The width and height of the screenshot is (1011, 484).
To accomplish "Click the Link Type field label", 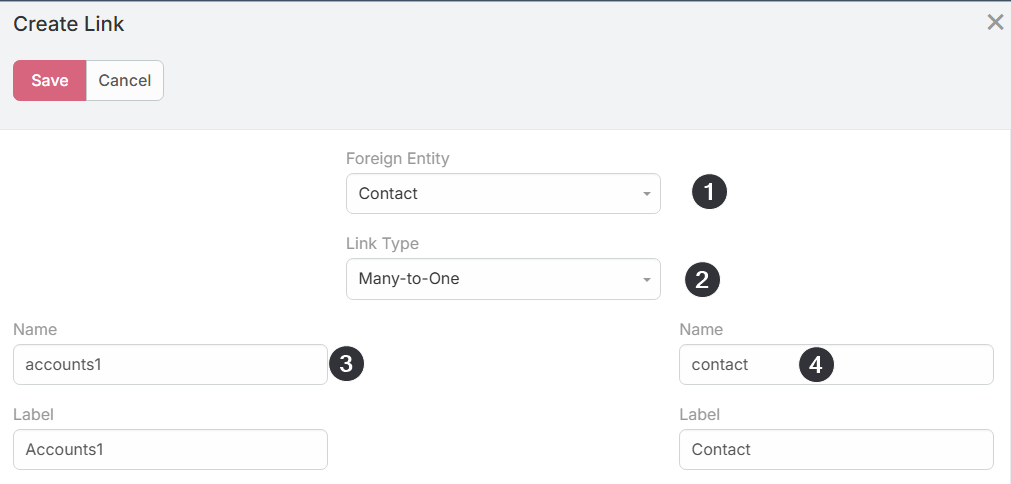I will click(x=382, y=244).
